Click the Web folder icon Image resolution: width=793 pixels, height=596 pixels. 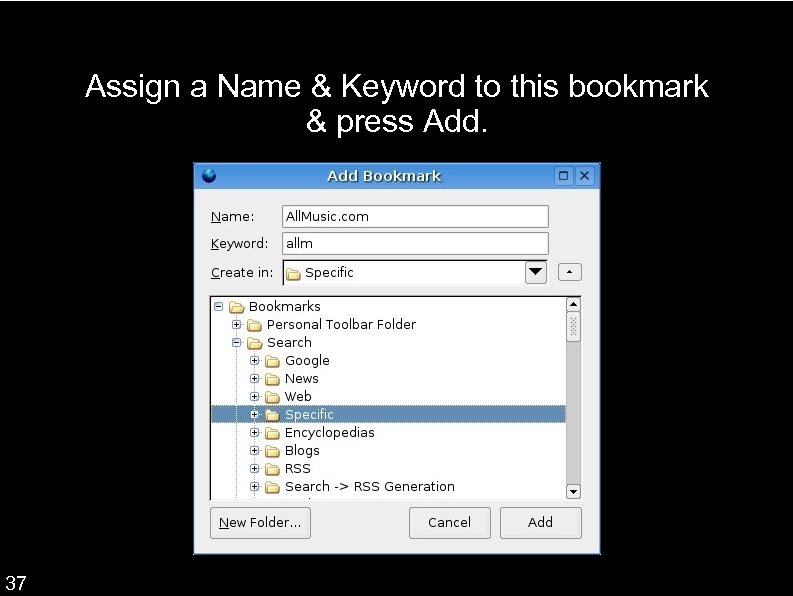click(x=273, y=397)
